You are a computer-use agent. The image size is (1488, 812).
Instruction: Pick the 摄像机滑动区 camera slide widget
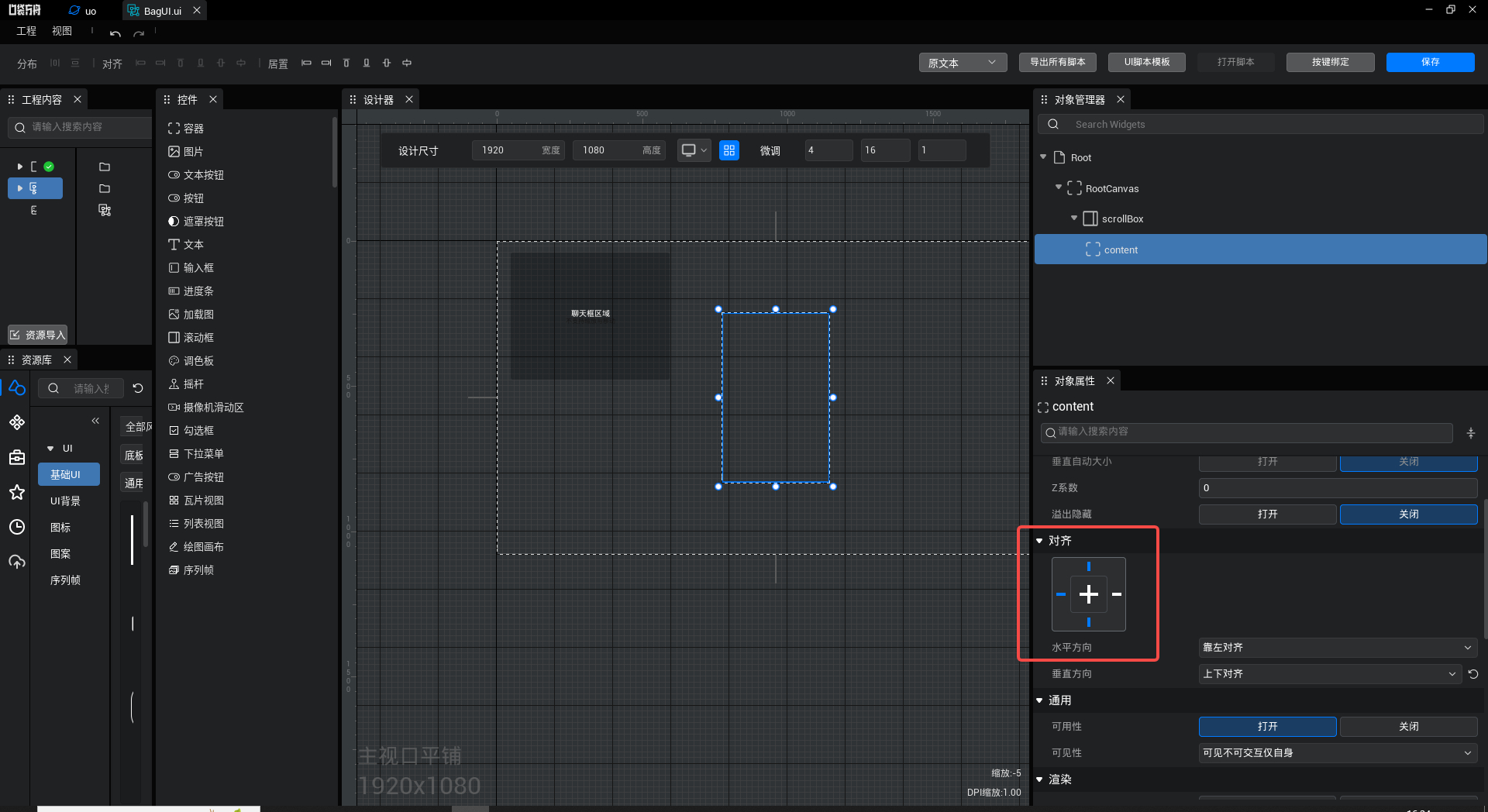(206, 408)
